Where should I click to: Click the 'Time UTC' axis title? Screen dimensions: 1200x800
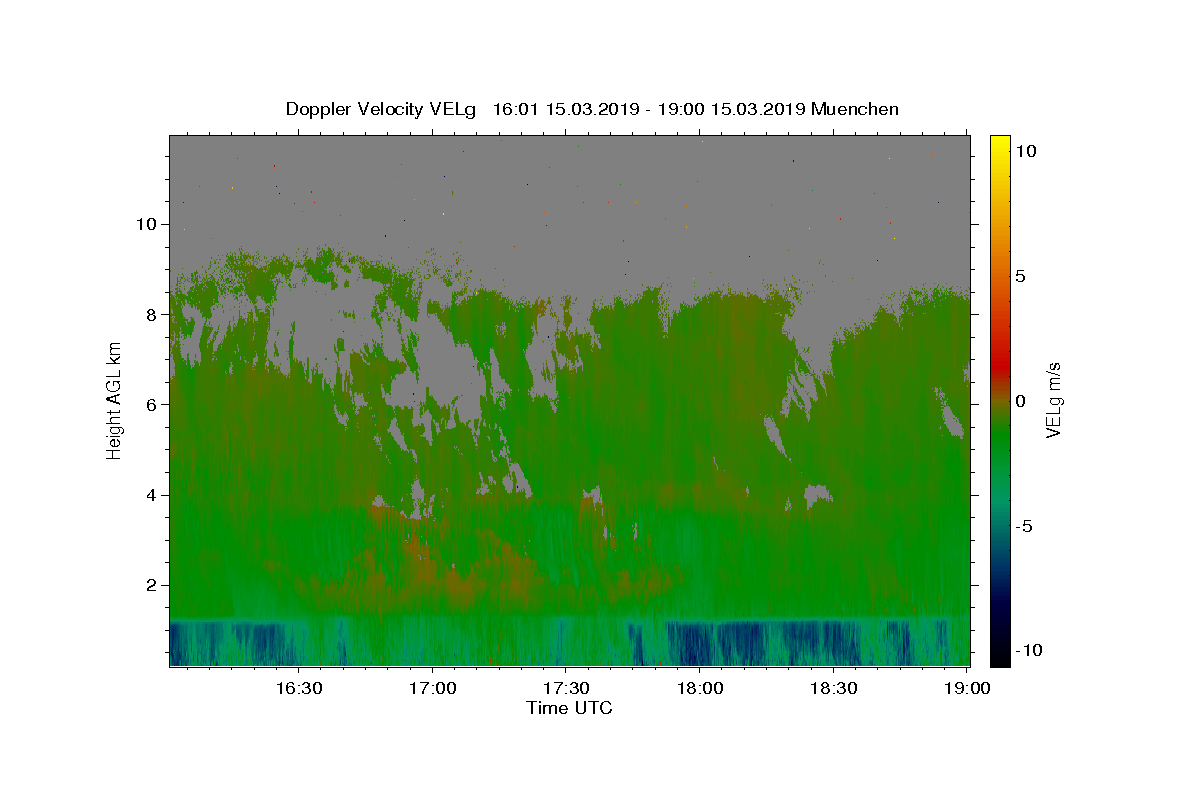pyautogui.click(x=569, y=708)
